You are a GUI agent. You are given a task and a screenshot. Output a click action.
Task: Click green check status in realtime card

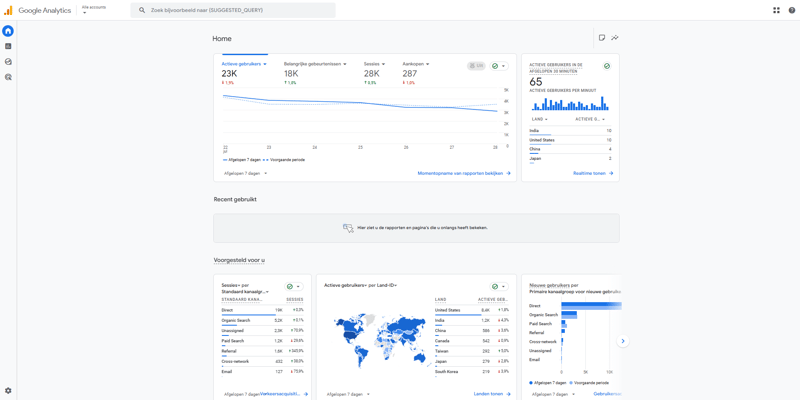(607, 66)
